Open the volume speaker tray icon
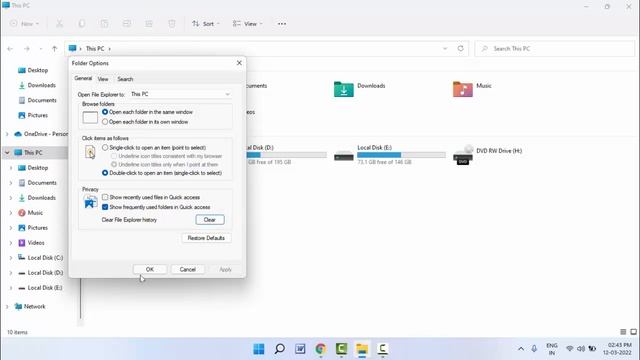640x360 pixels. pos(581,349)
